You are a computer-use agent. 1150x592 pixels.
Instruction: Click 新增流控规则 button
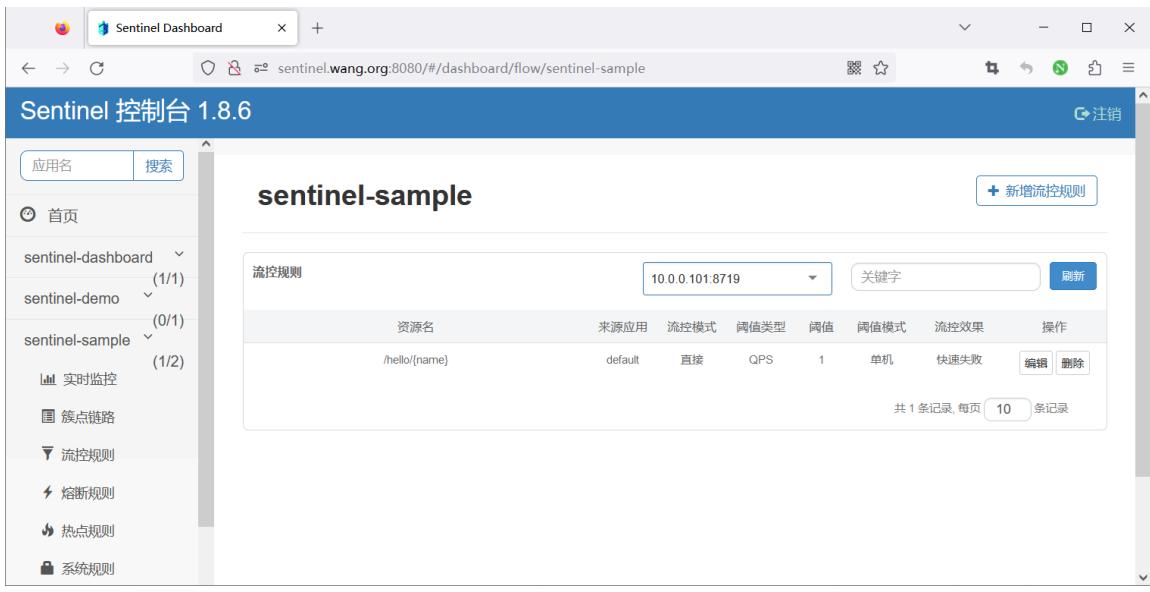(1036, 191)
